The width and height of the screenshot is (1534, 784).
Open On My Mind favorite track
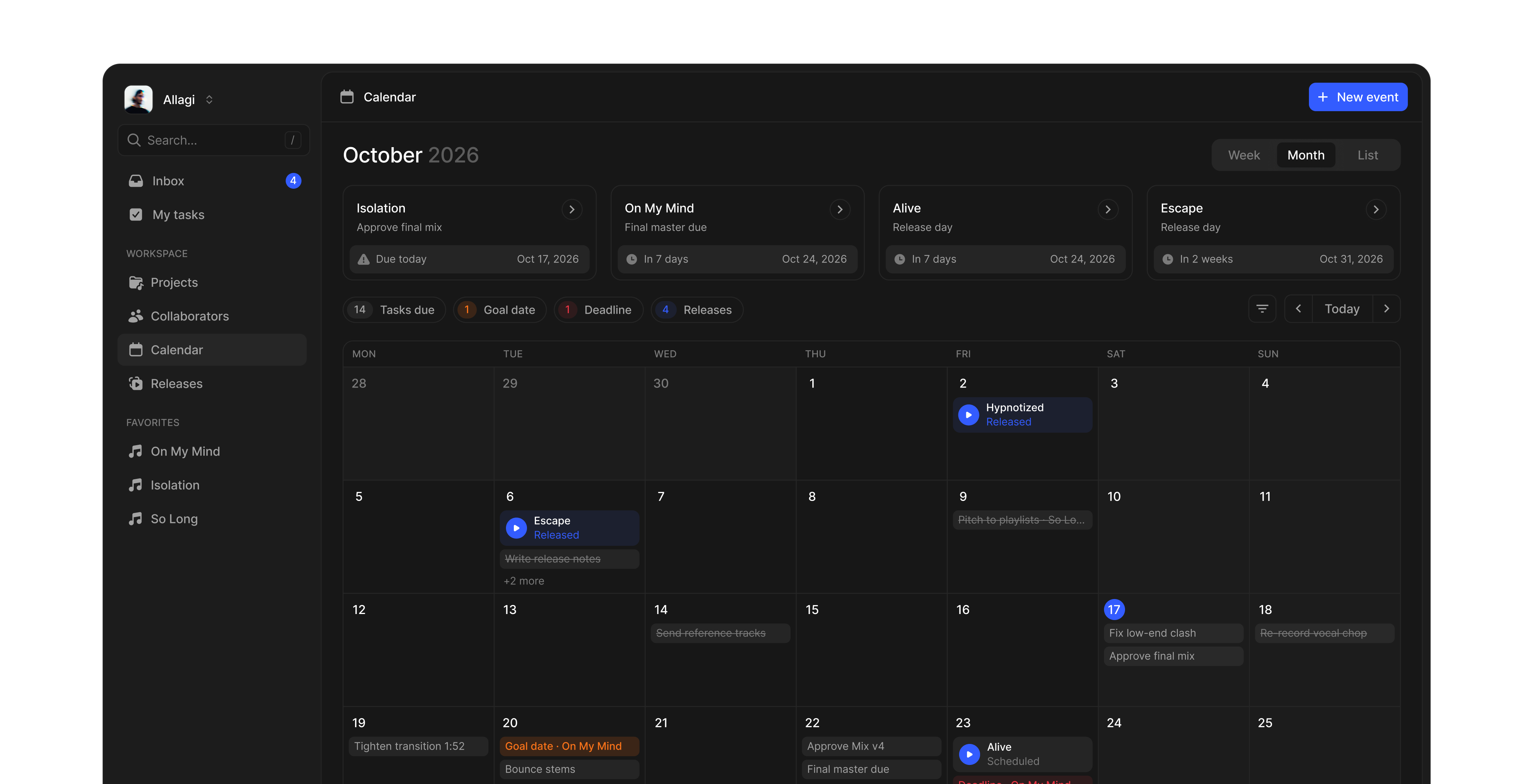coord(213,451)
